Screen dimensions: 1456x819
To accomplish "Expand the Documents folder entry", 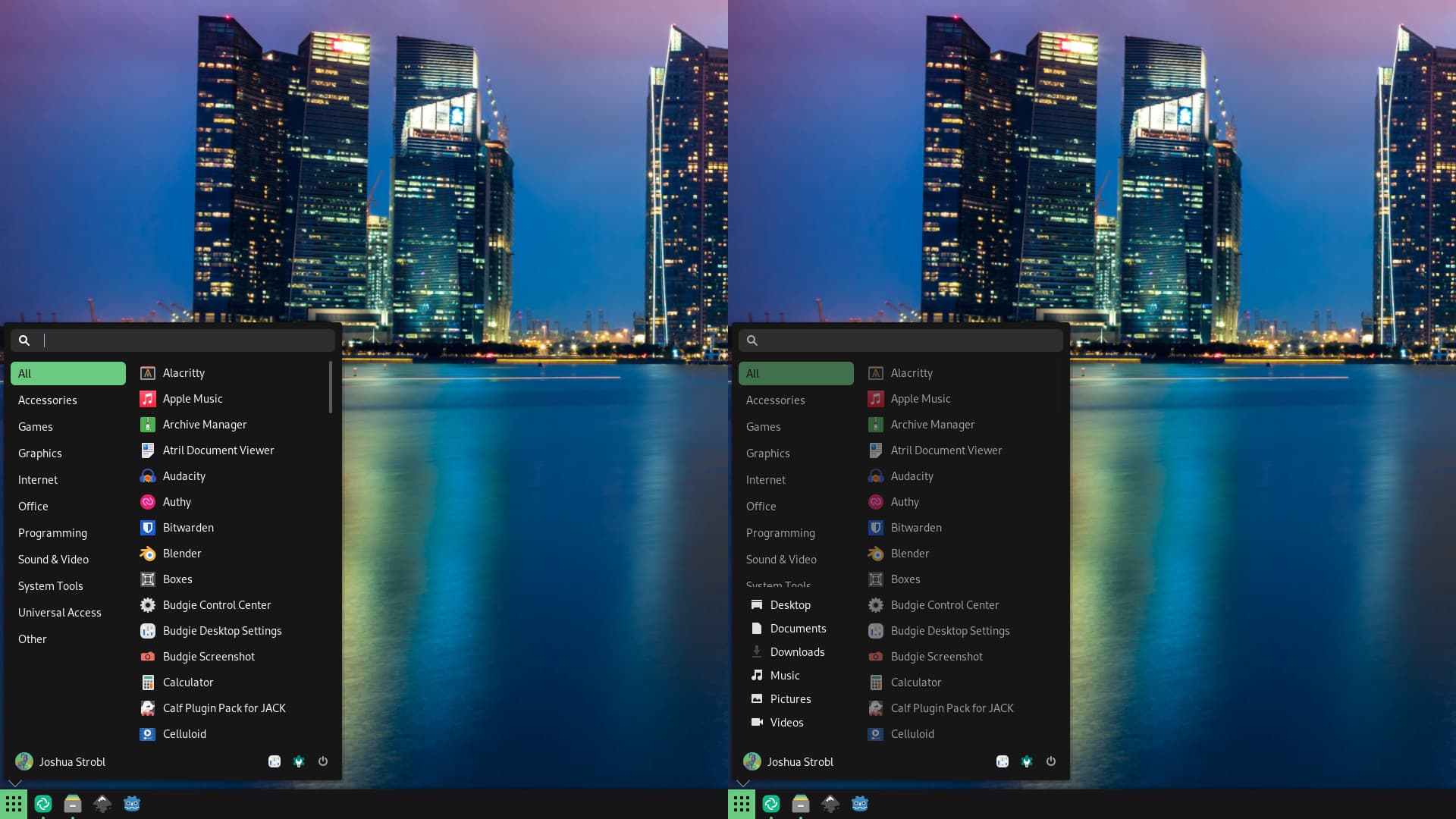I will point(797,629).
